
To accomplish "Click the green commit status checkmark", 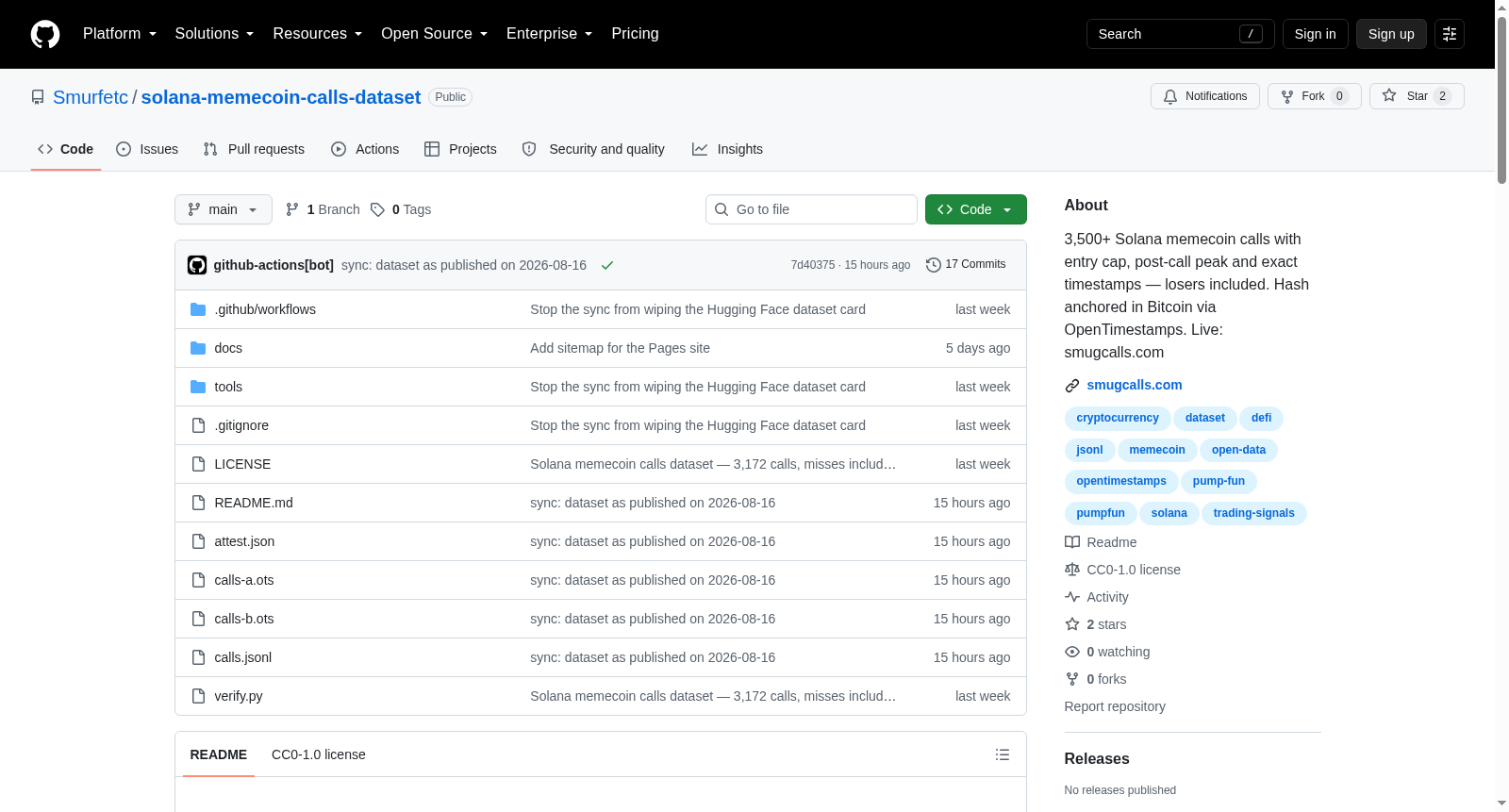I will (x=607, y=265).
